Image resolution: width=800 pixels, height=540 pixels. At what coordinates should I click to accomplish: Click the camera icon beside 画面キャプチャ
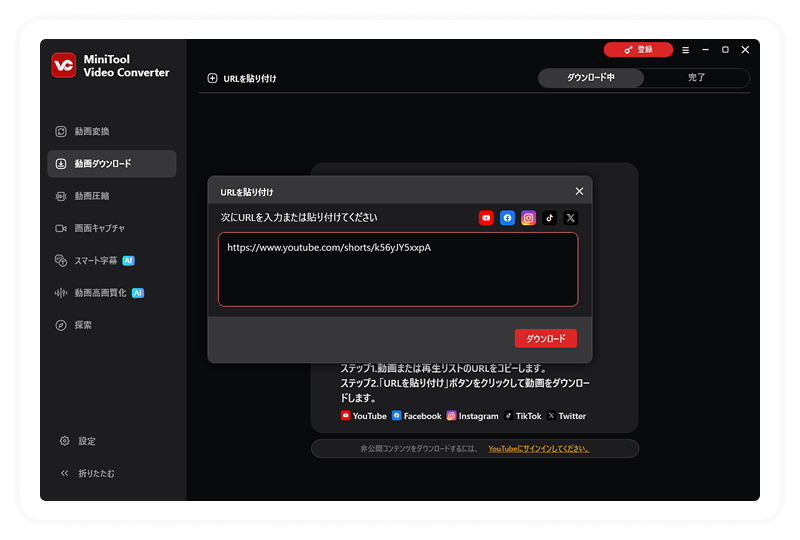pos(61,228)
